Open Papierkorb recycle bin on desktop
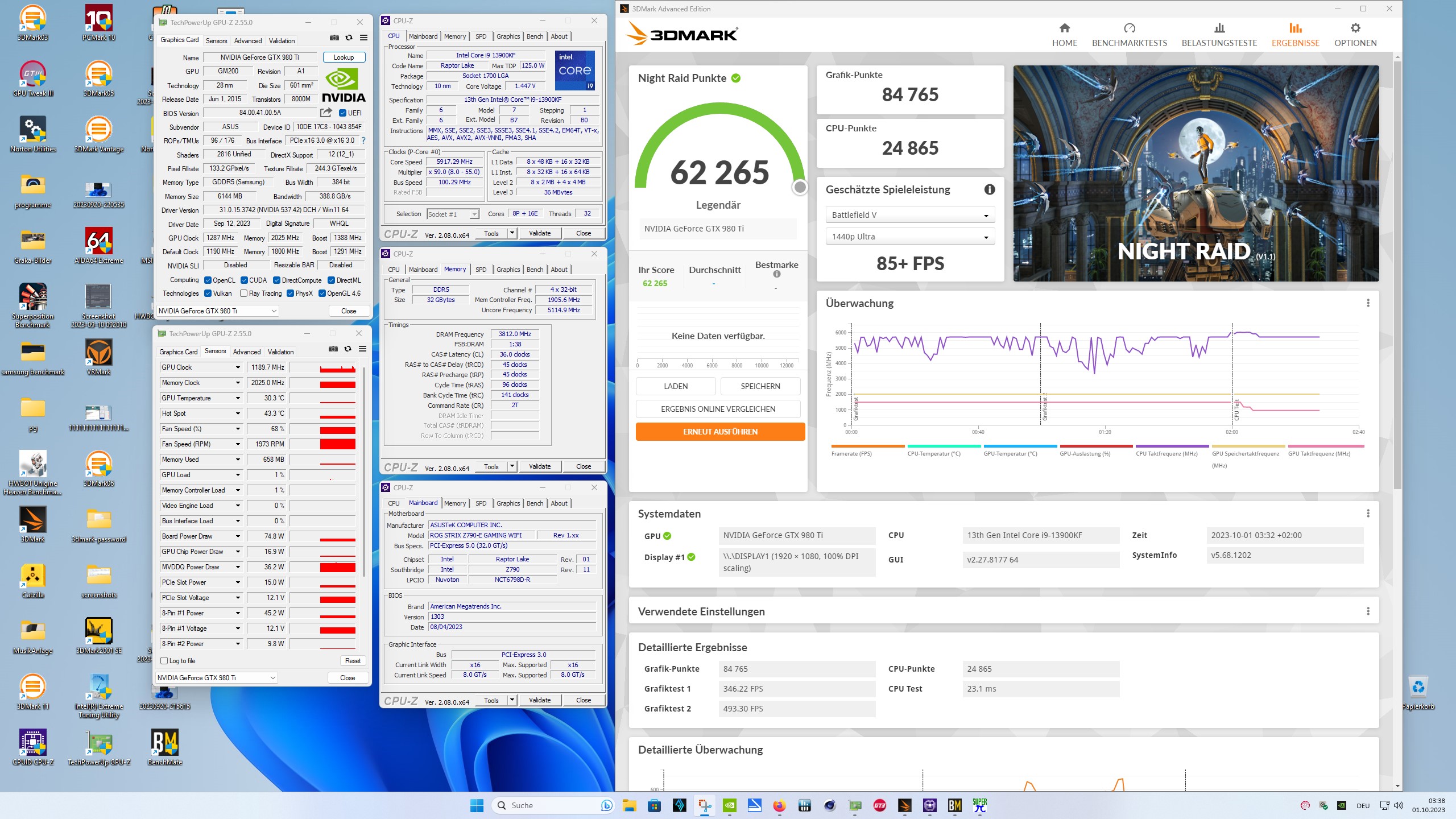The height and width of the screenshot is (819, 1456). click(1418, 692)
